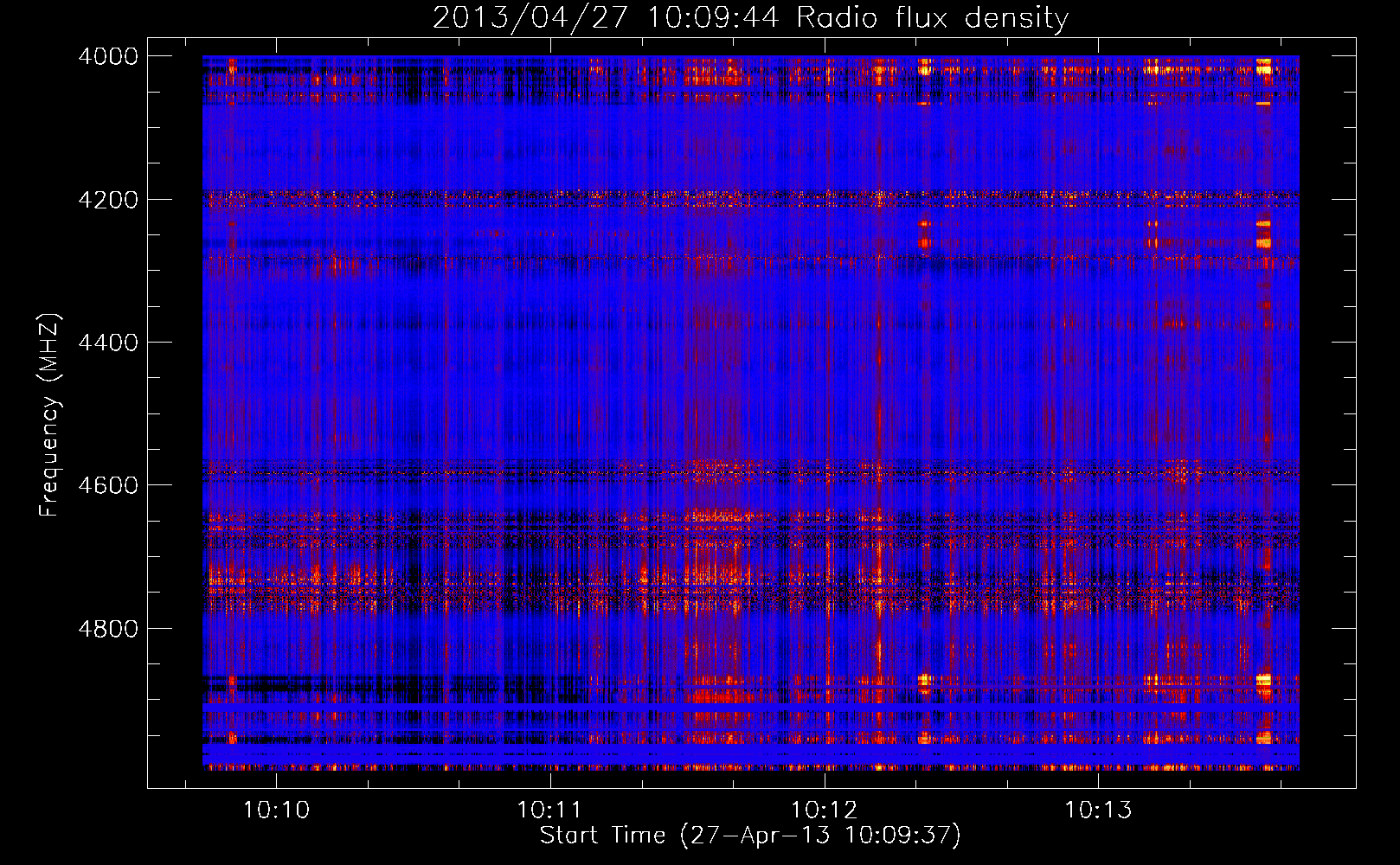Click the 10:11 time tick label
This screenshot has height=865, width=1400.
(x=549, y=811)
